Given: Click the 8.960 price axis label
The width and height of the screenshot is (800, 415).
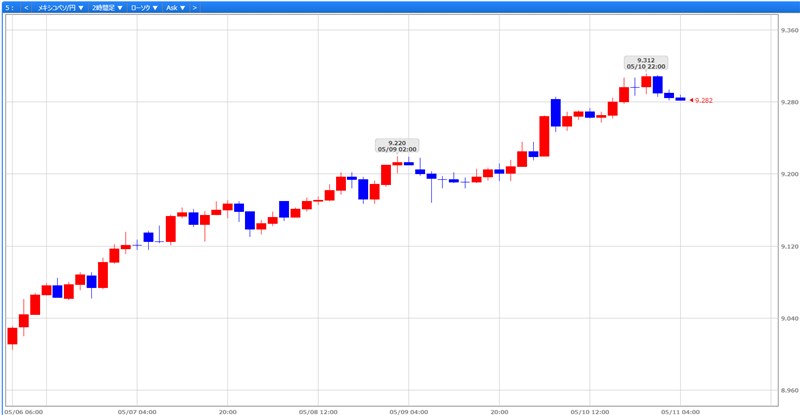Looking at the screenshot, I should (x=788, y=390).
